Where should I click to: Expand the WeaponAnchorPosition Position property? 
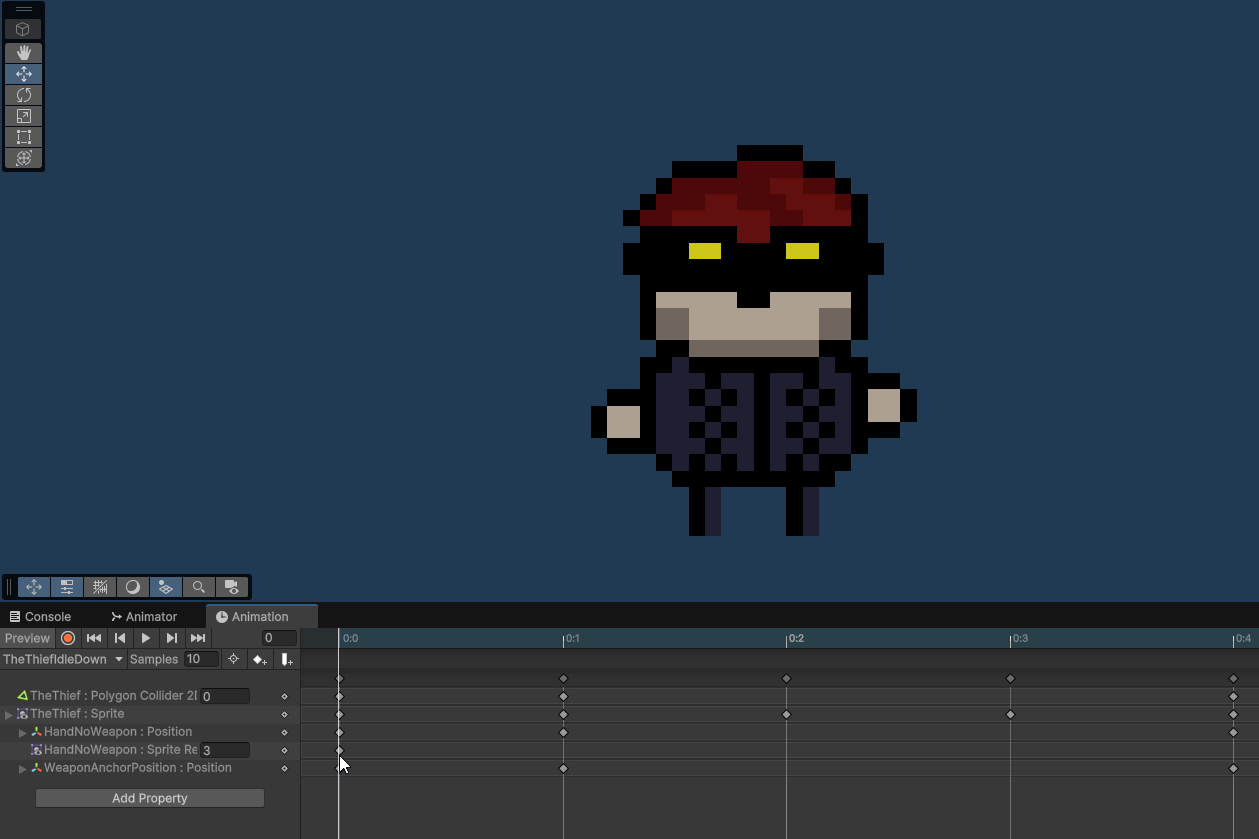pos(21,767)
